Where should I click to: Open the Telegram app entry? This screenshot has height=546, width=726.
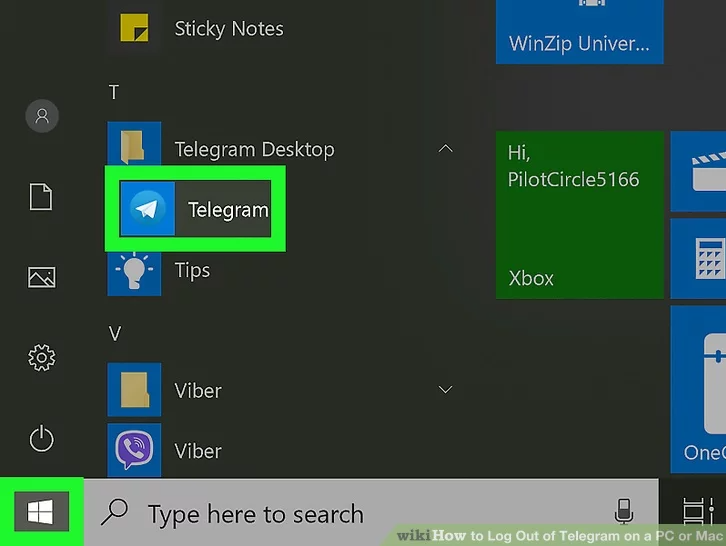pyautogui.click(x=195, y=209)
